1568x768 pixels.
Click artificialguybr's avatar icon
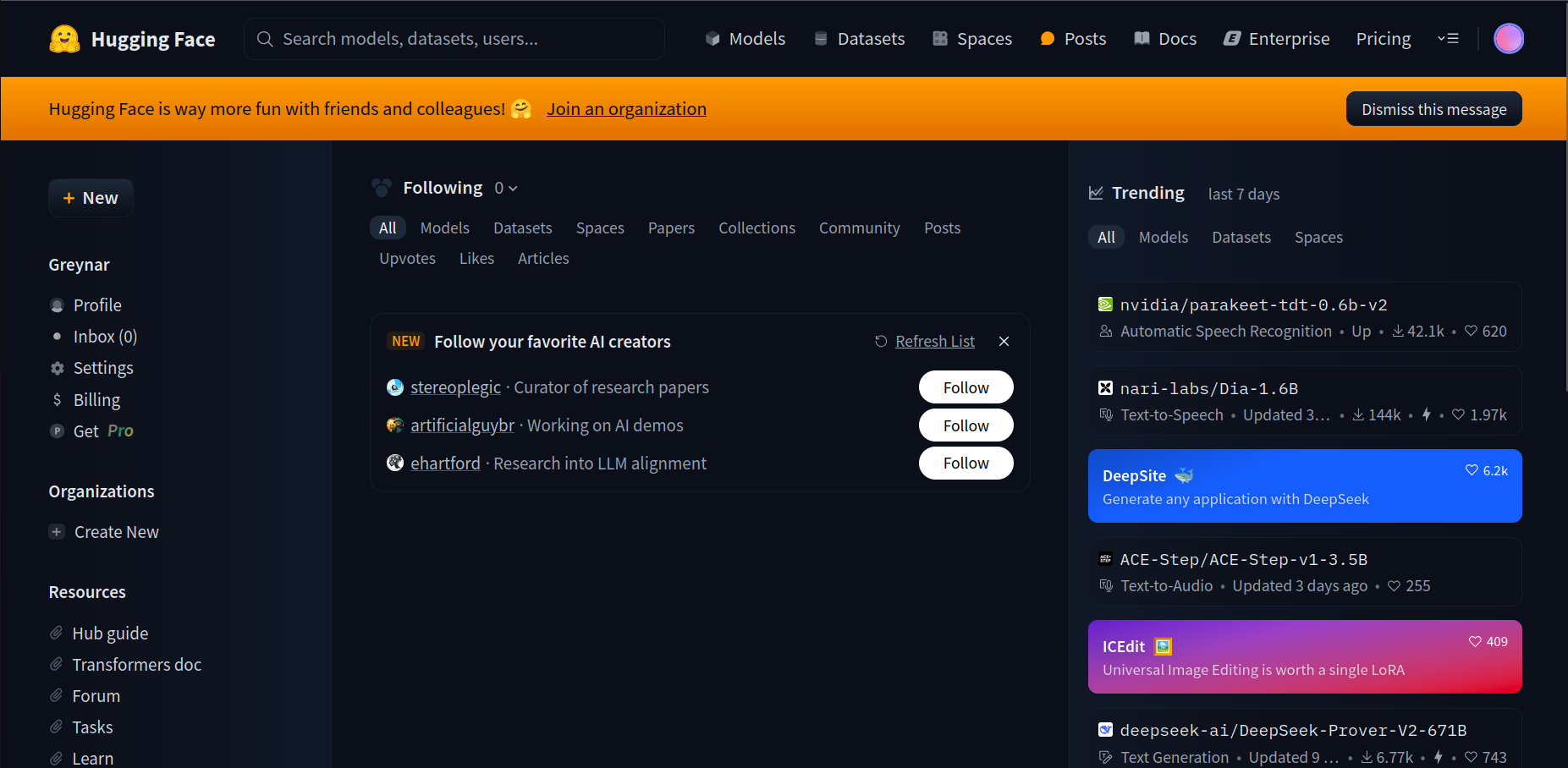pyautogui.click(x=395, y=425)
